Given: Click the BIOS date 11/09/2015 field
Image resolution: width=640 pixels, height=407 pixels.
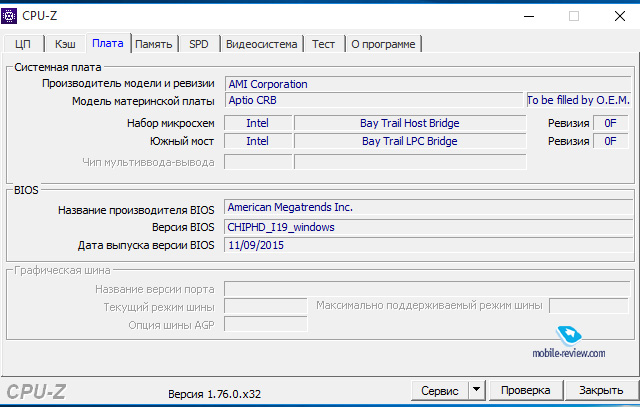Looking at the screenshot, I should (x=429, y=245).
